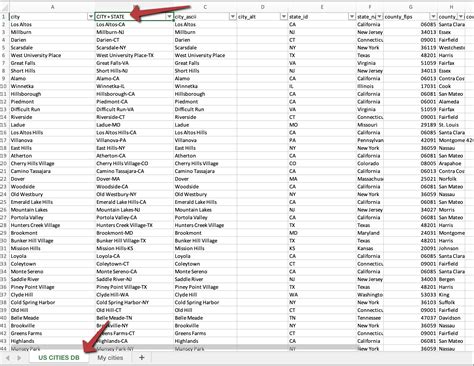474x366 pixels.
Task: Click the 25021 county_fips cell
Action: coord(410,179)
